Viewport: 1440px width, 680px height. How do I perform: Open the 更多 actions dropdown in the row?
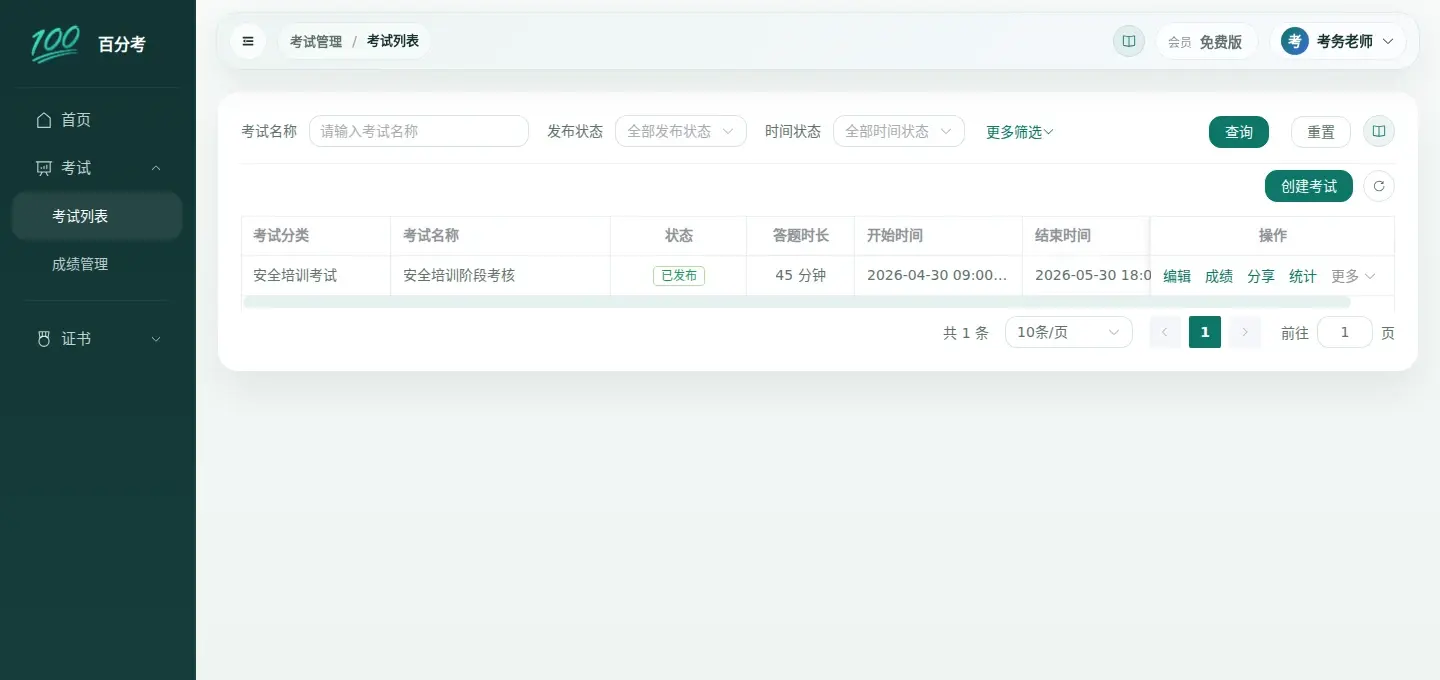(x=1354, y=276)
